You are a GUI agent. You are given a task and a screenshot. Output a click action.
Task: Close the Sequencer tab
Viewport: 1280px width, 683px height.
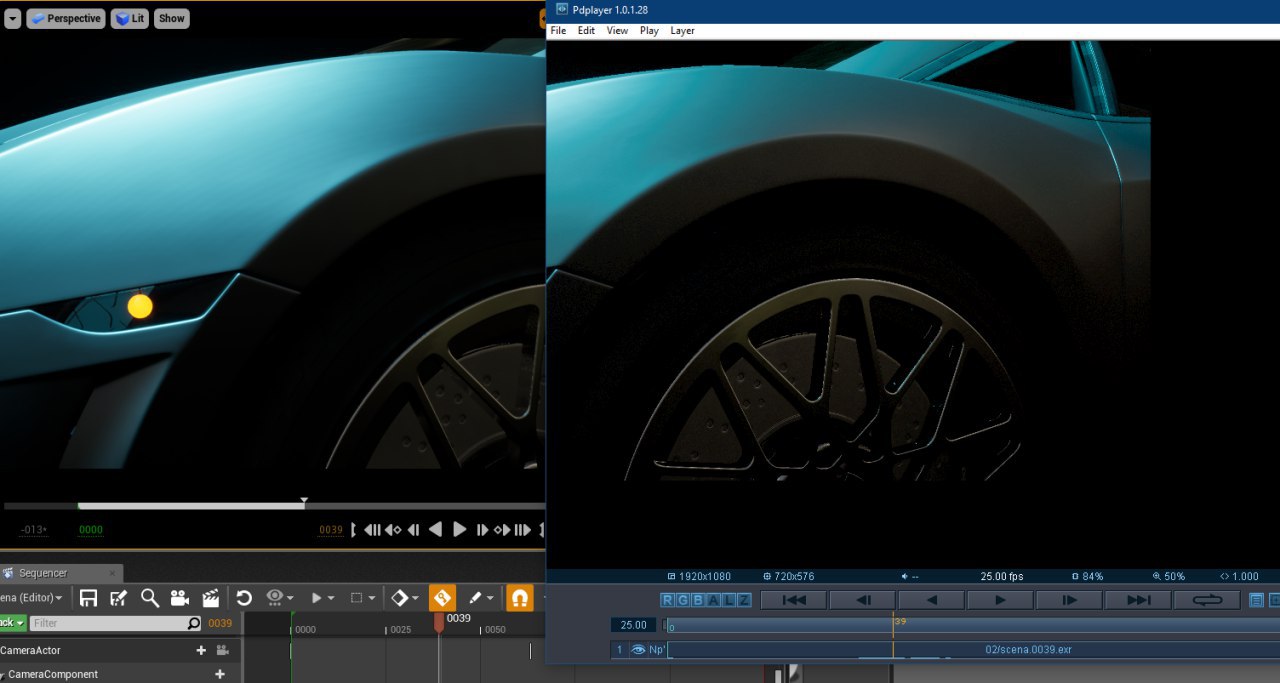click(112, 573)
